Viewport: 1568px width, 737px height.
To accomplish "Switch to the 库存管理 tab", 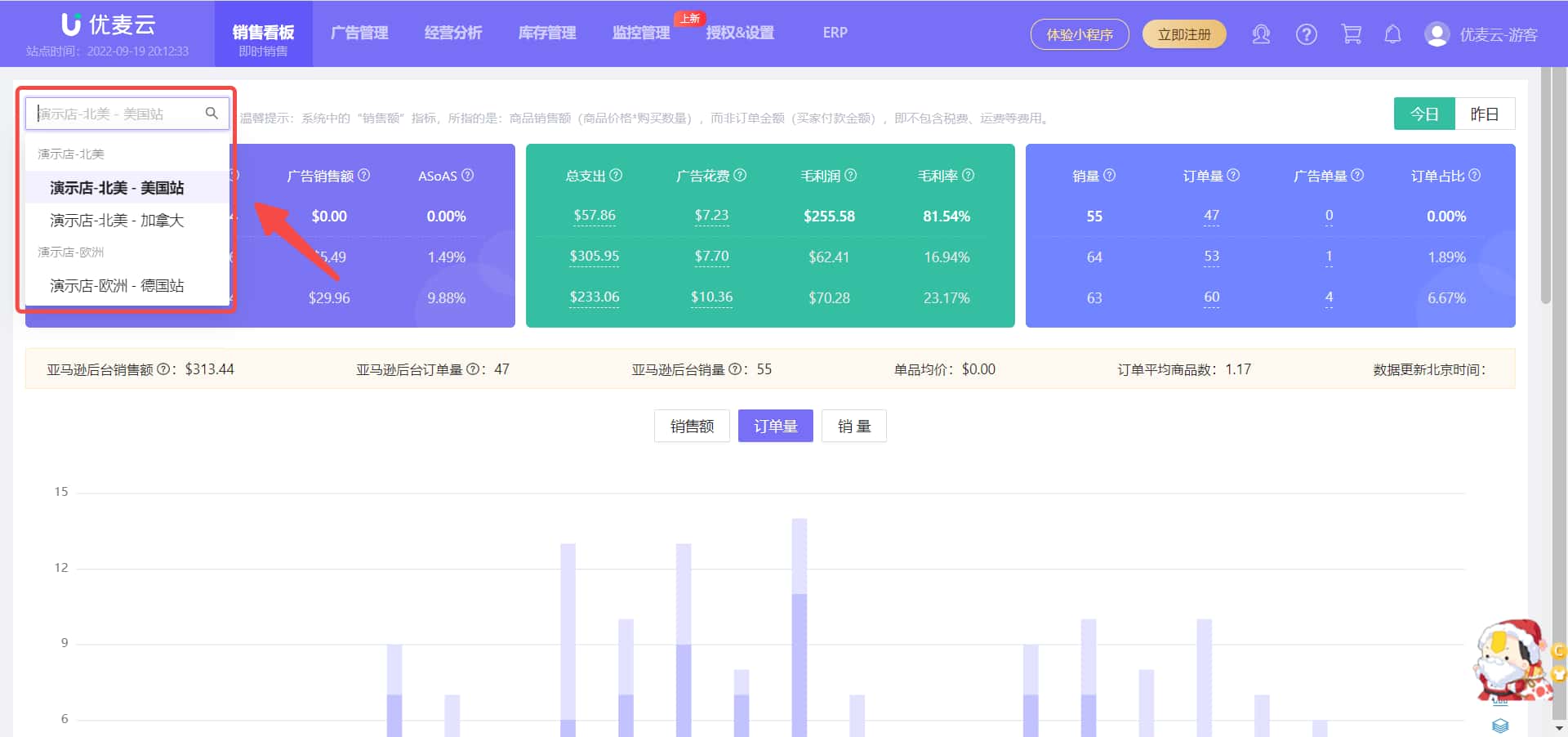I will coord(546,33).
